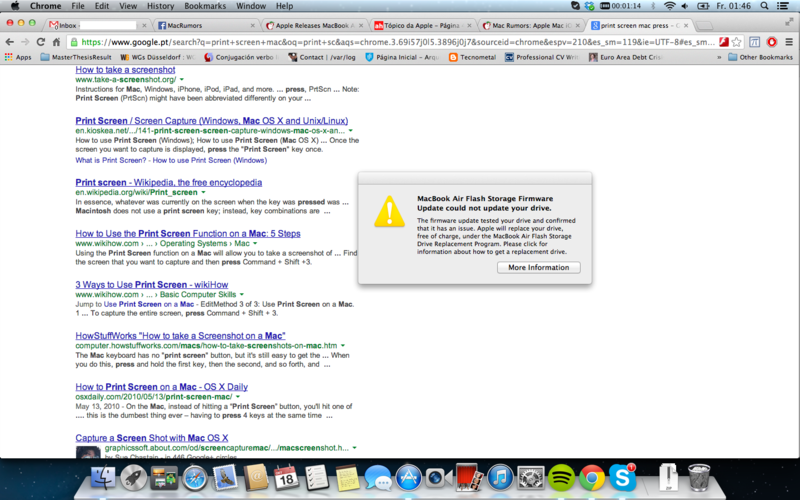800x500 pixels.
Task: Open the ZIP file in the Dock
Action: click(x=668, y=478)
